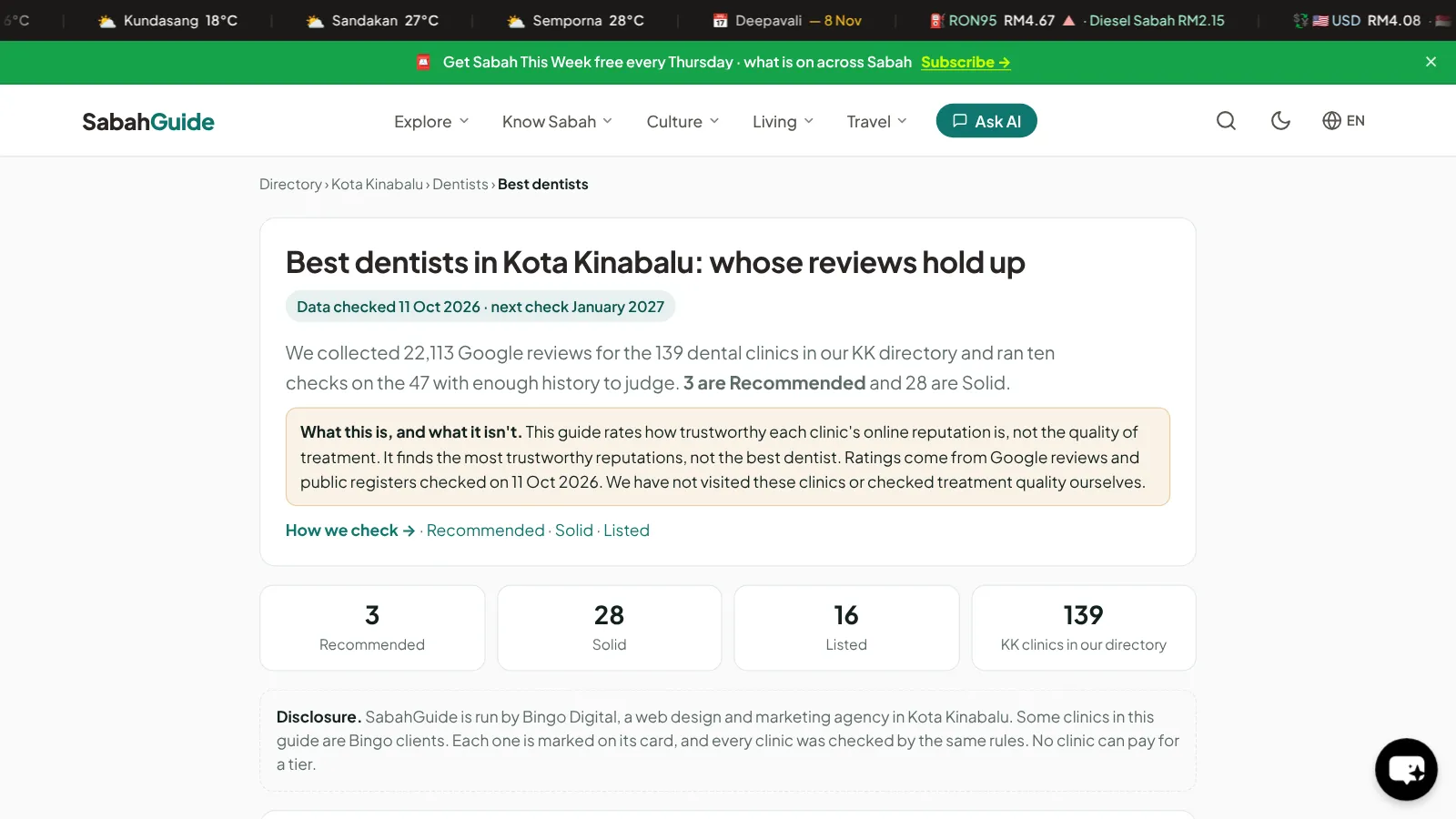The width and height of the screenshot is (1456, 819).
Task: Jump to Listed section link
Action: click(626, 531)
